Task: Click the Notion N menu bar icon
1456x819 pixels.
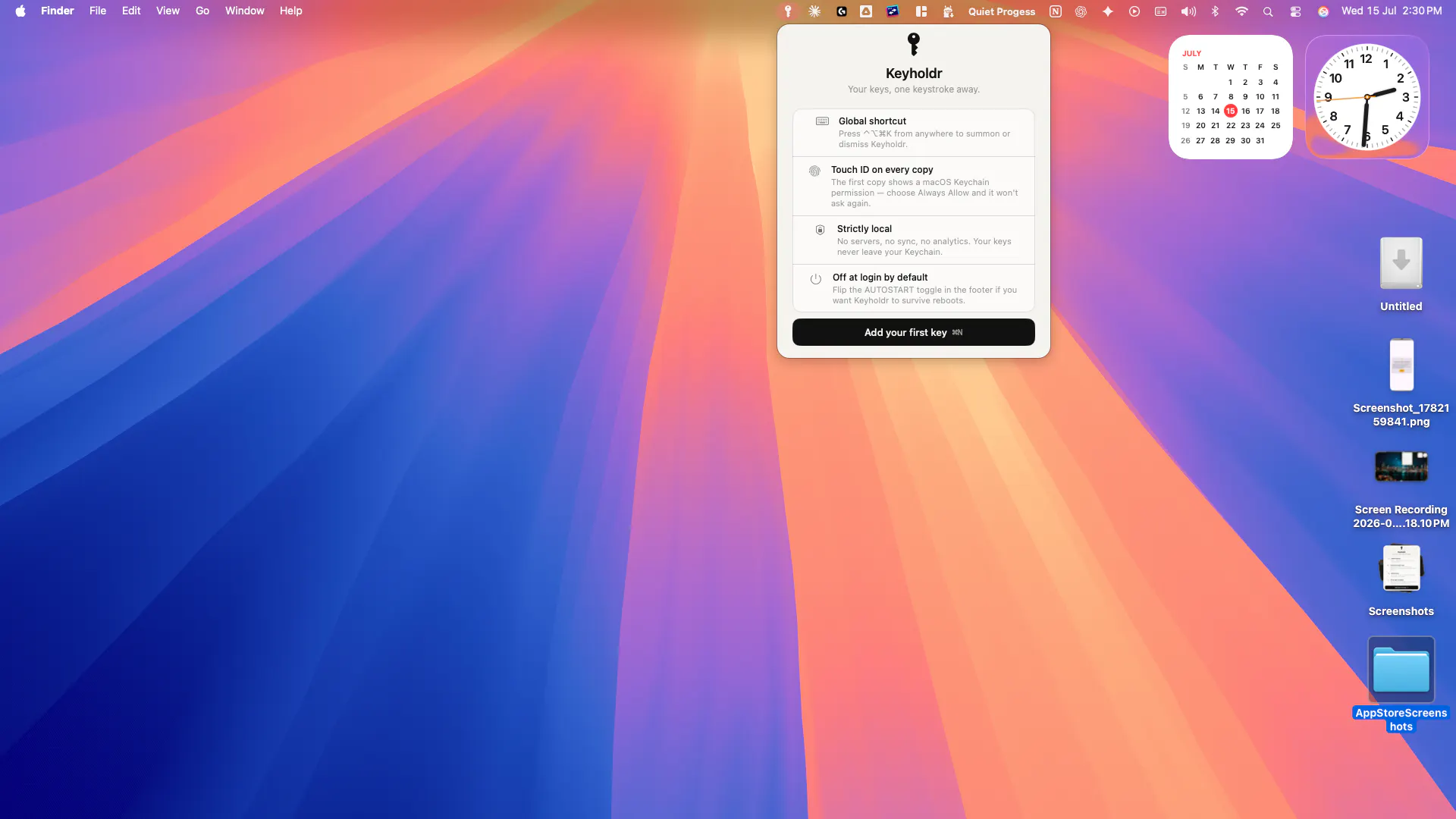Action: (1055, 11)
